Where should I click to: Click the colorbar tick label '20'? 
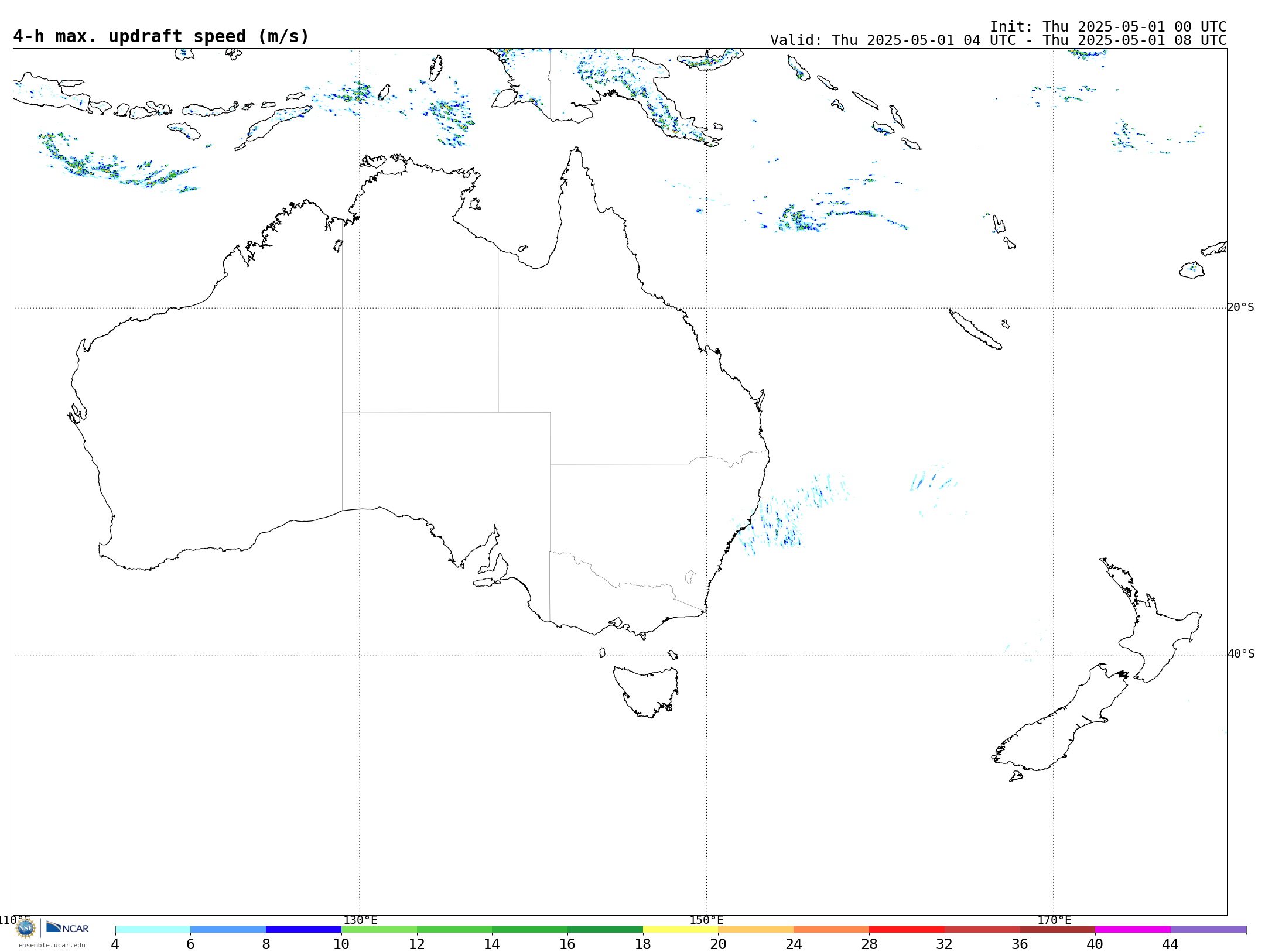pos(718,944)
